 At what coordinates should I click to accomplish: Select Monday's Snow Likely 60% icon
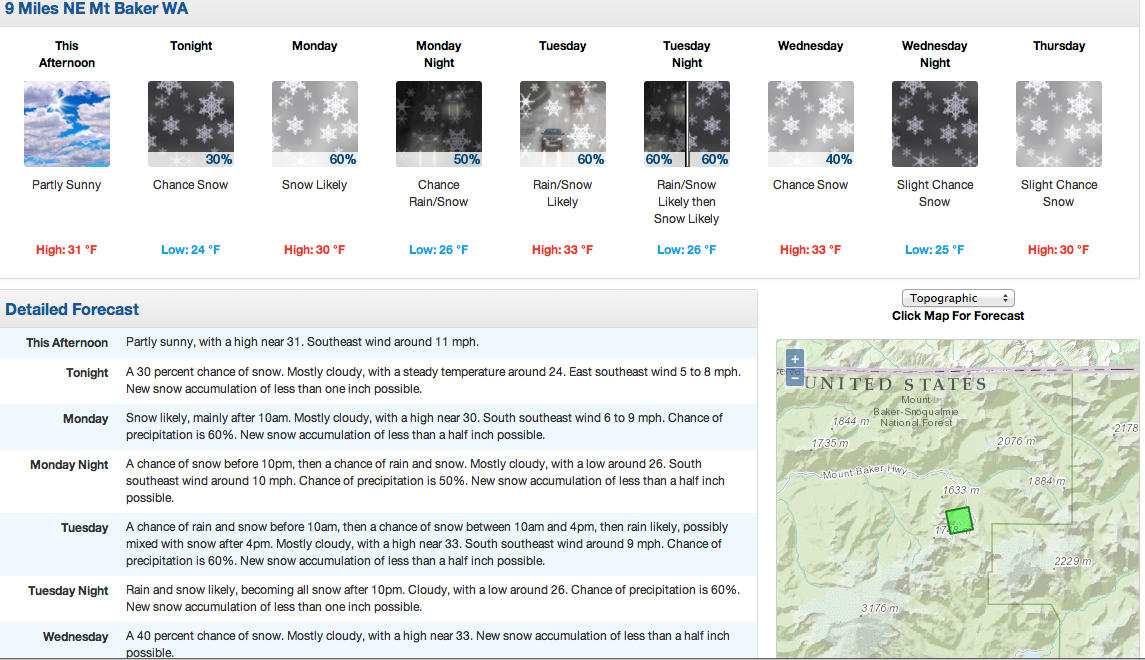point(315,124)
